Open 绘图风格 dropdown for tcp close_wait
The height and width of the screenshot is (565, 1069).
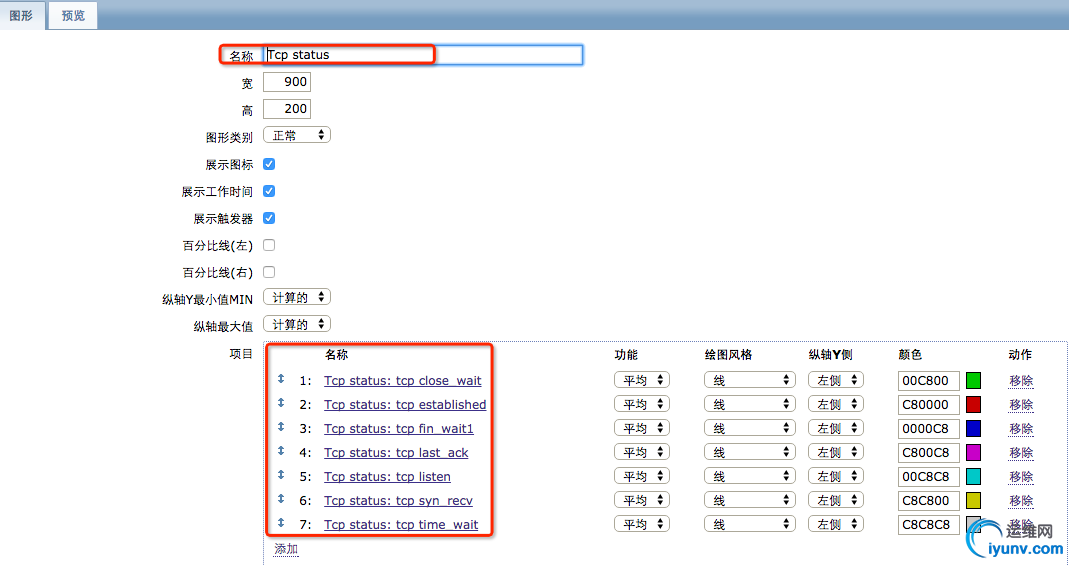point(749,380)
